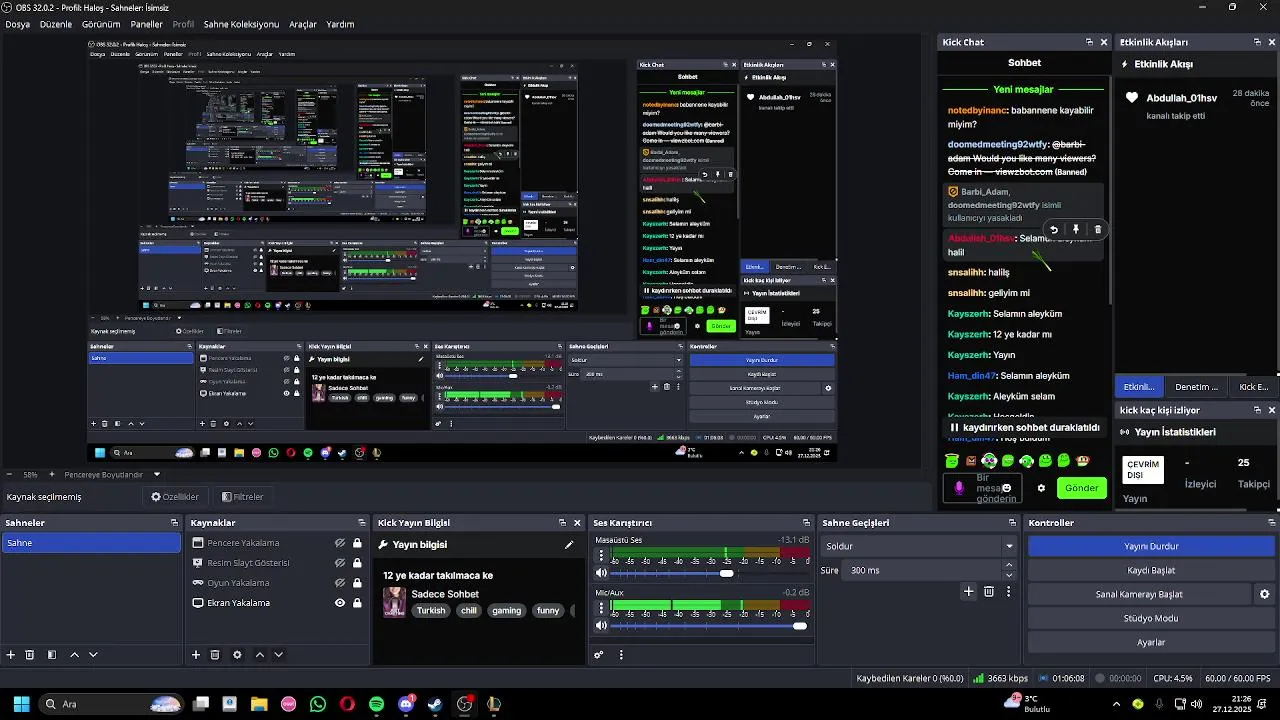
Task: Move the scene down in Sahneler panel
Action: click(x=93, y=655)
